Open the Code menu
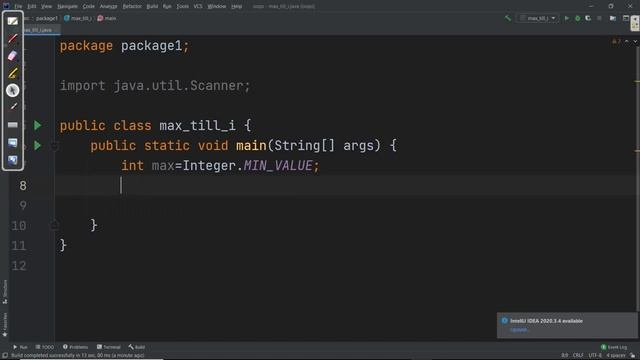 89,6
